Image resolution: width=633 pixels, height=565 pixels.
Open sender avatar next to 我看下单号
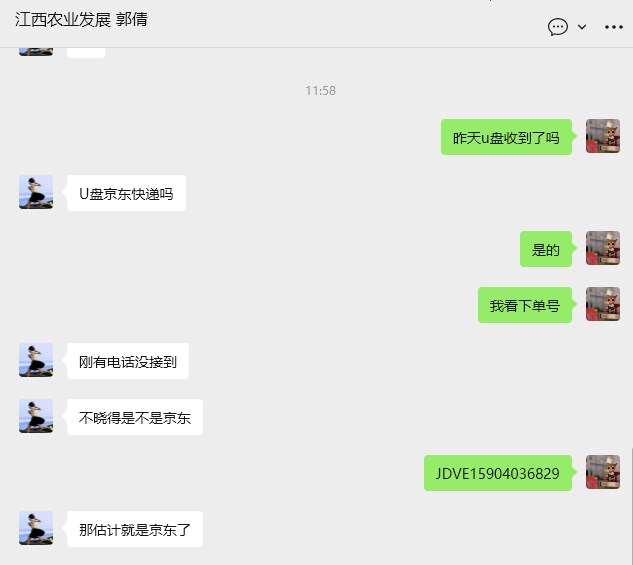click(603, 304)
